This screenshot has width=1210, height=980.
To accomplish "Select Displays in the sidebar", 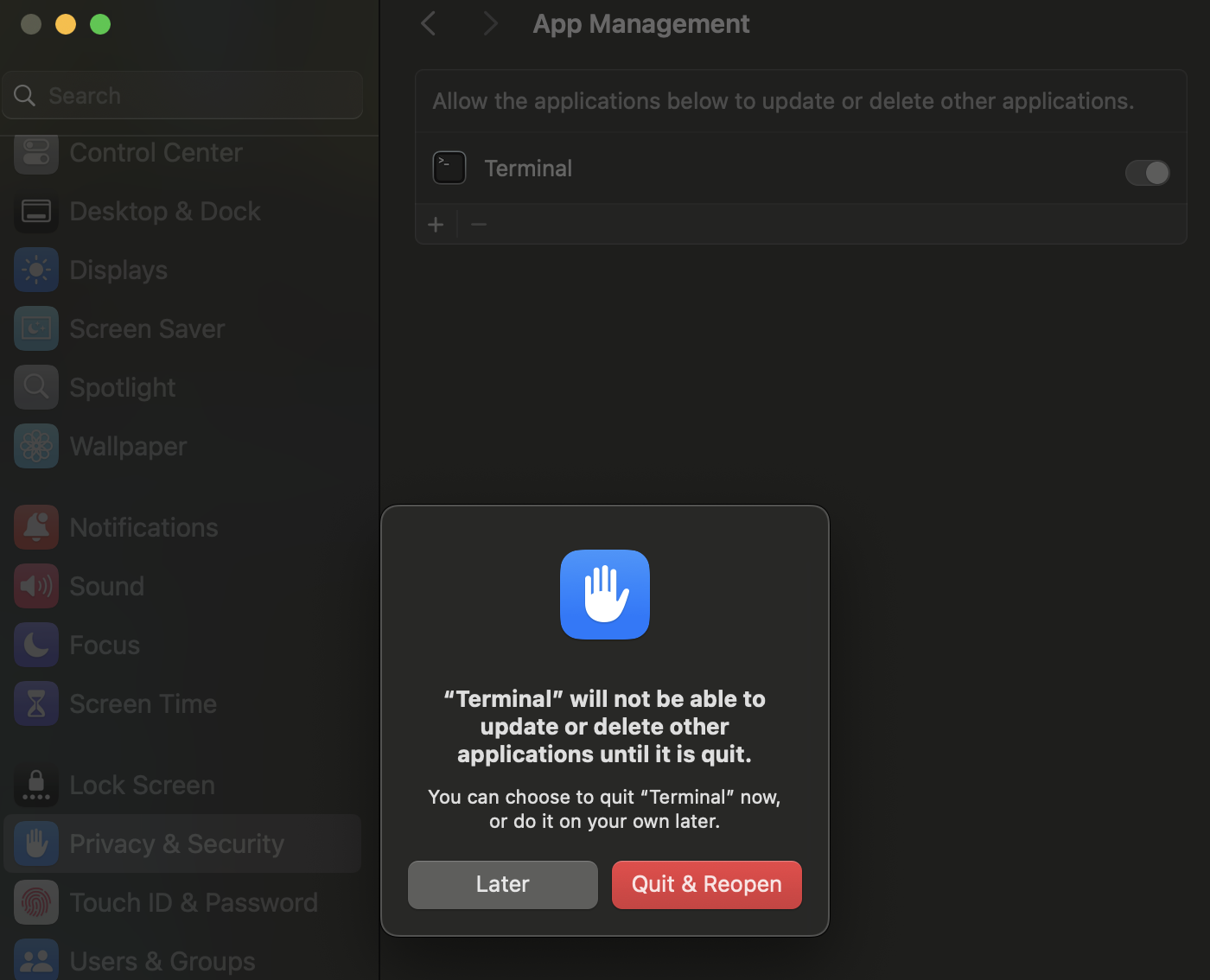I will (x=182, y=270).
